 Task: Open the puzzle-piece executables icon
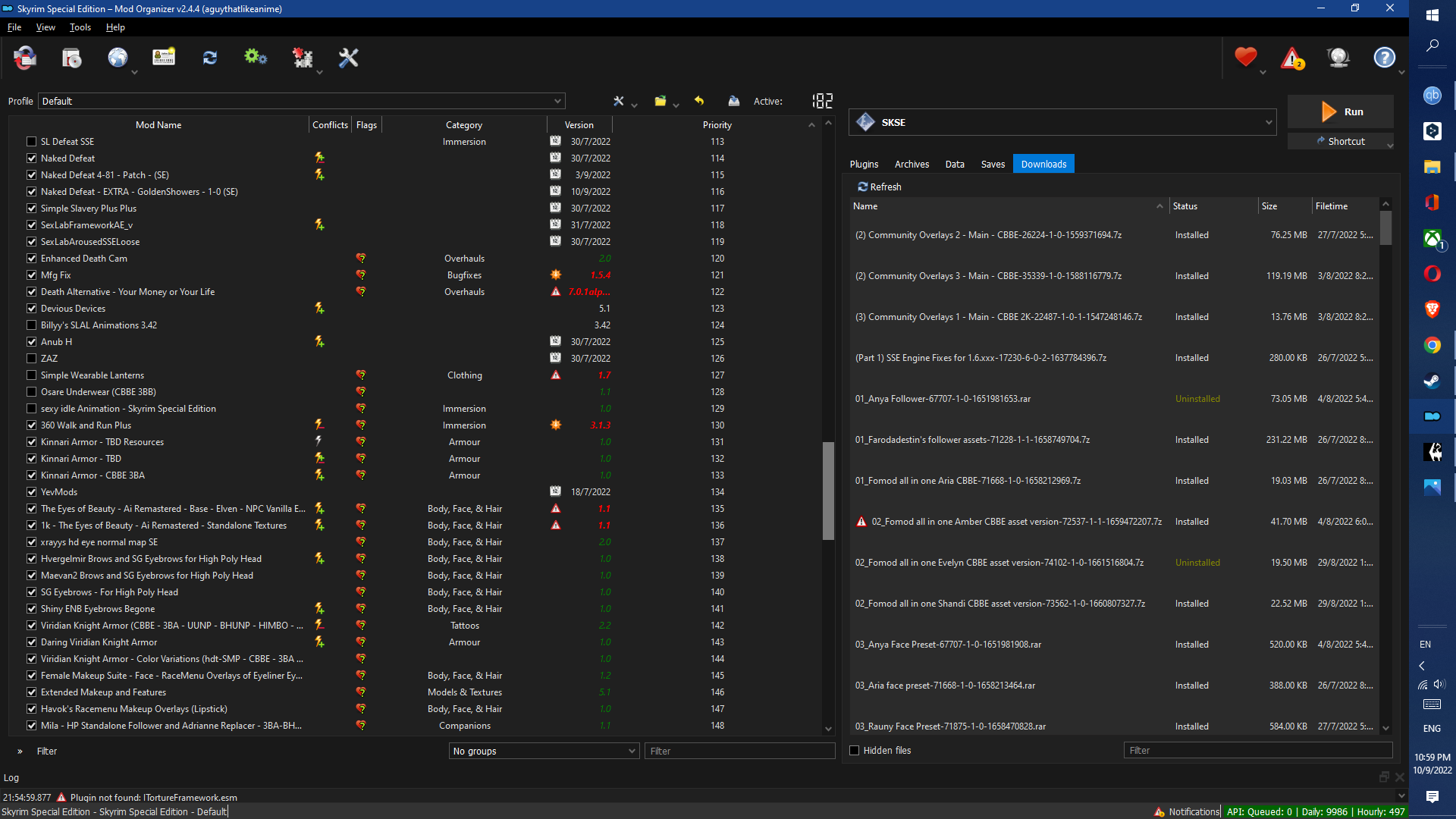pyautogui.click(x=303, y=58)
